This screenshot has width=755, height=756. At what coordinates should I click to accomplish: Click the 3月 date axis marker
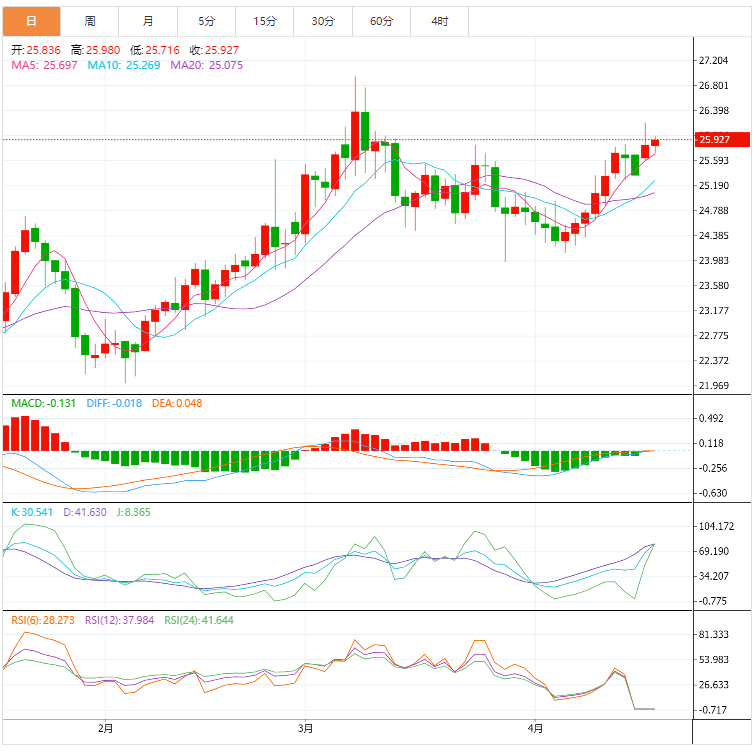[305, 728]
